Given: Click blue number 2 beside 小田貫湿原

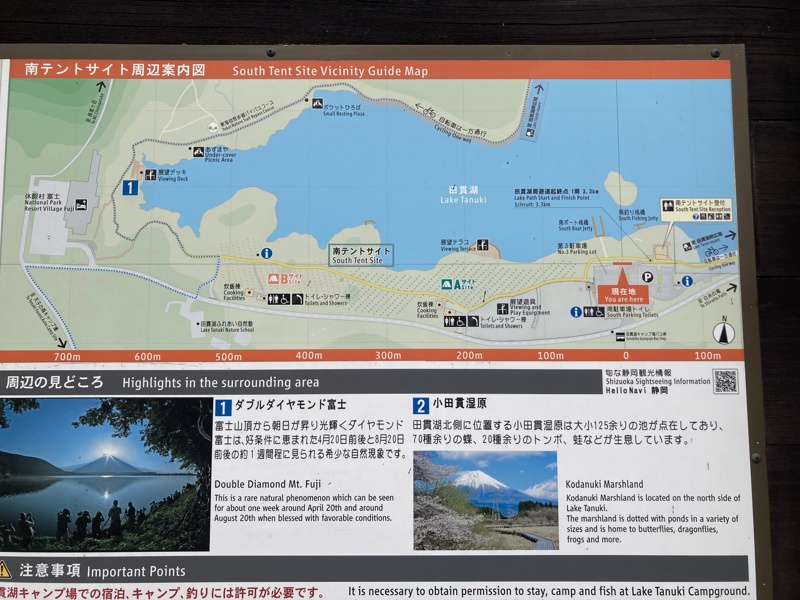Looking at the screenshot, I should 420,406.
